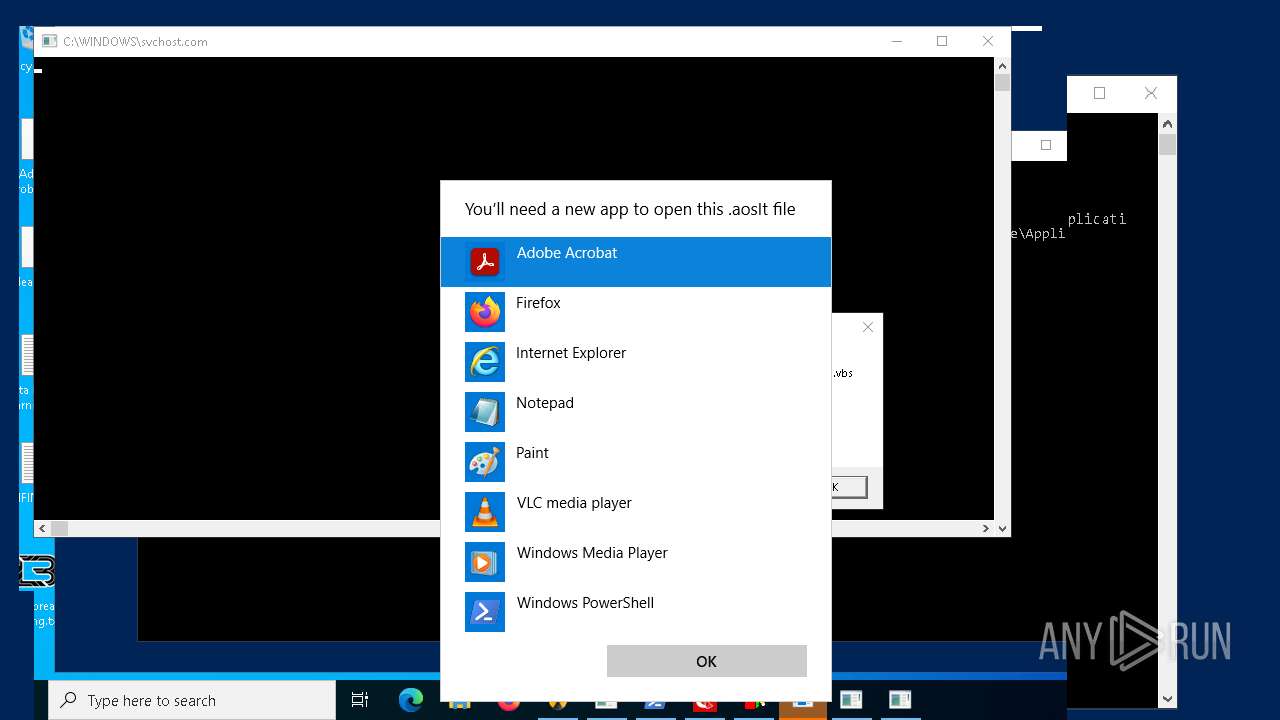Choose the Paint app icon
This screenshot has height=720, width=1280.
485,462
